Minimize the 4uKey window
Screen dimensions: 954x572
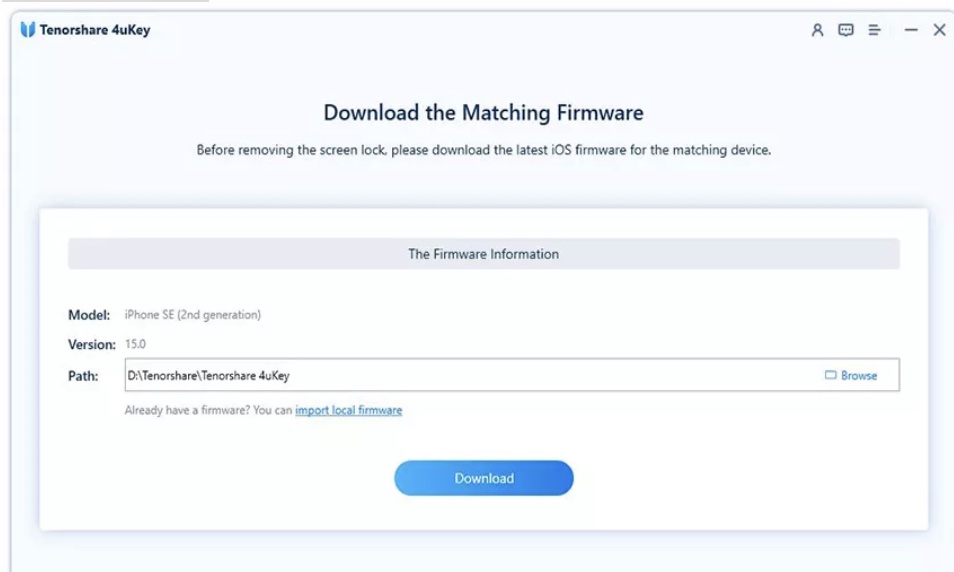click(x=911, y=30)
